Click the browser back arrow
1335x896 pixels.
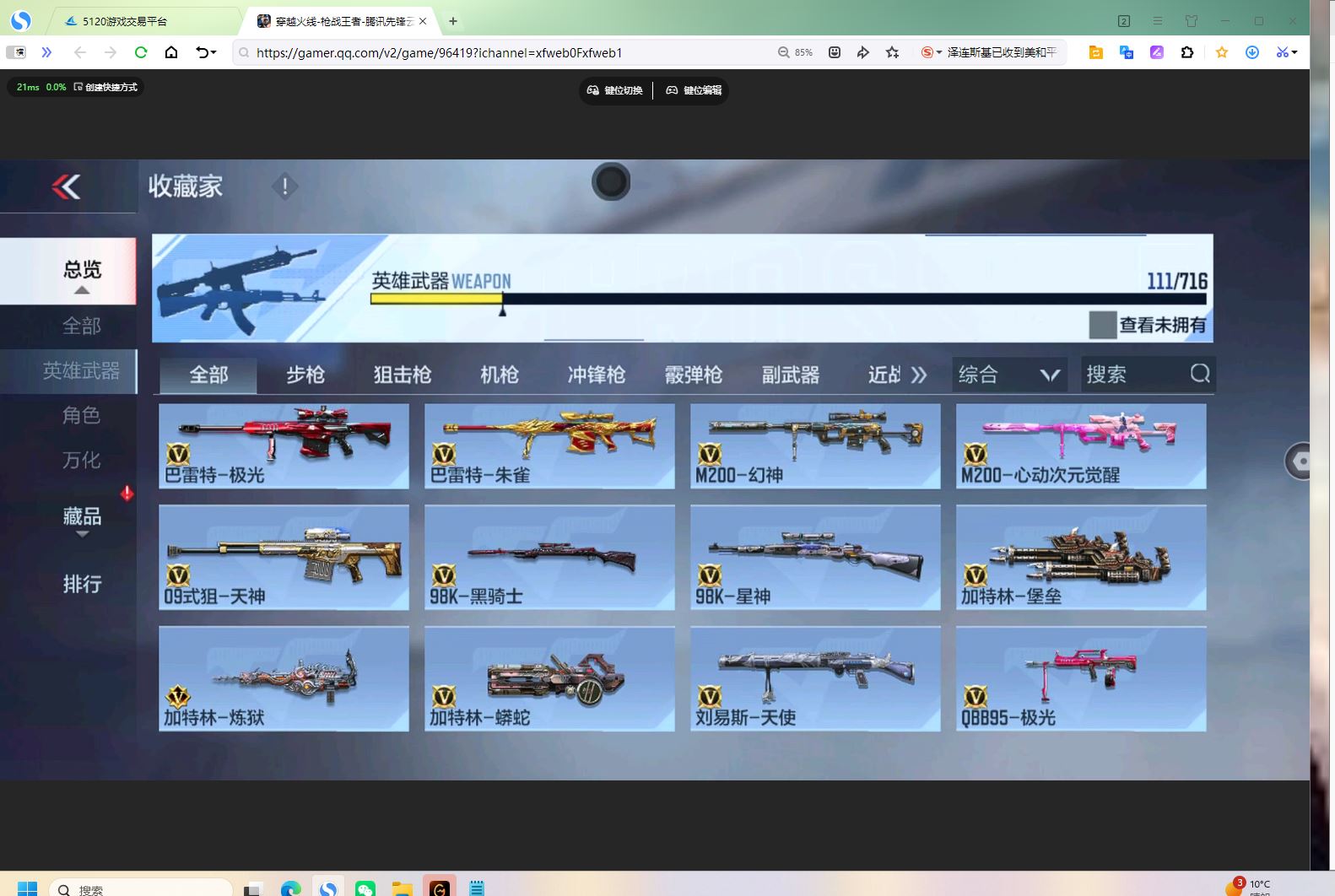point(80,52)
